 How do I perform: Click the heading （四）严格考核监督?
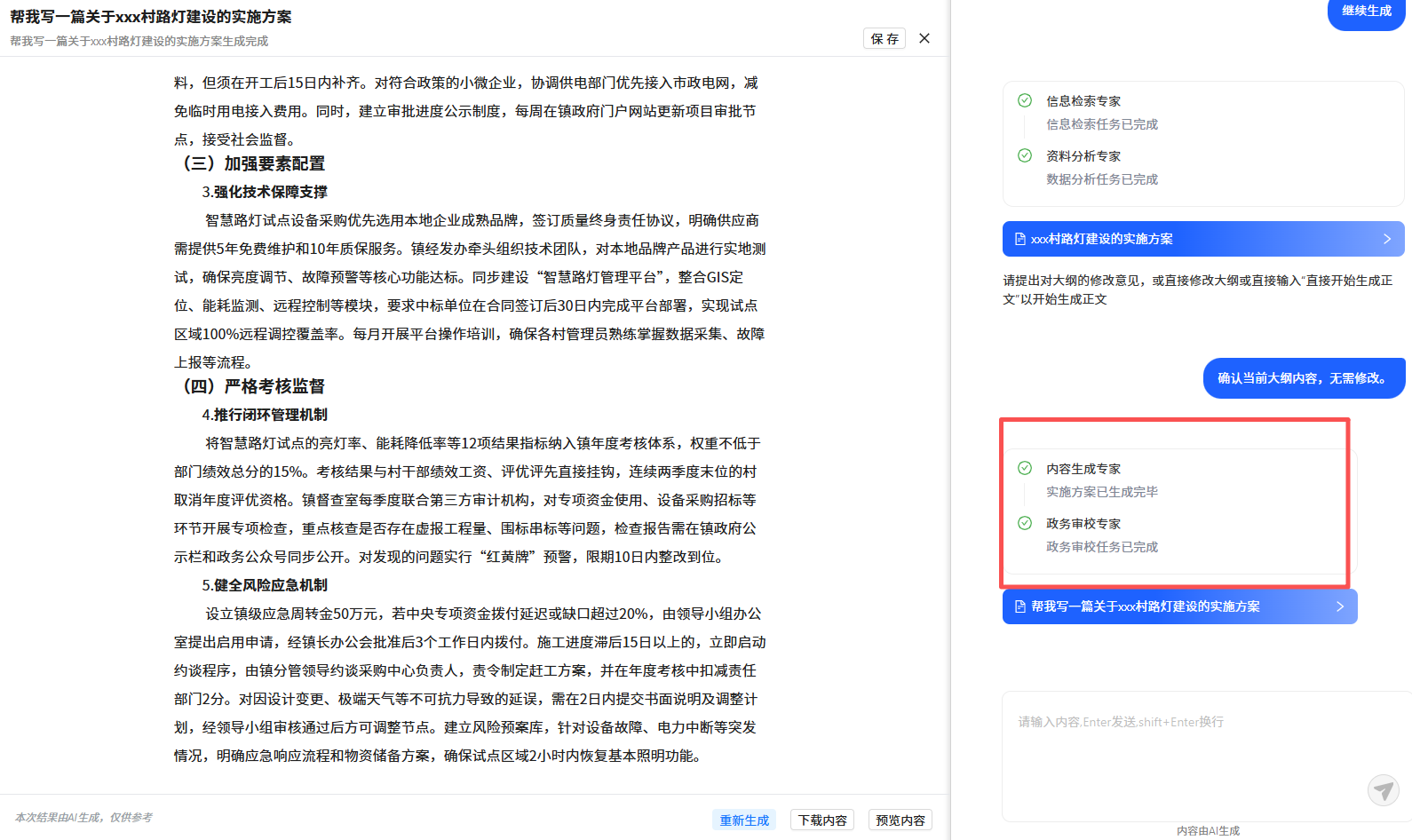click(254, 386)
